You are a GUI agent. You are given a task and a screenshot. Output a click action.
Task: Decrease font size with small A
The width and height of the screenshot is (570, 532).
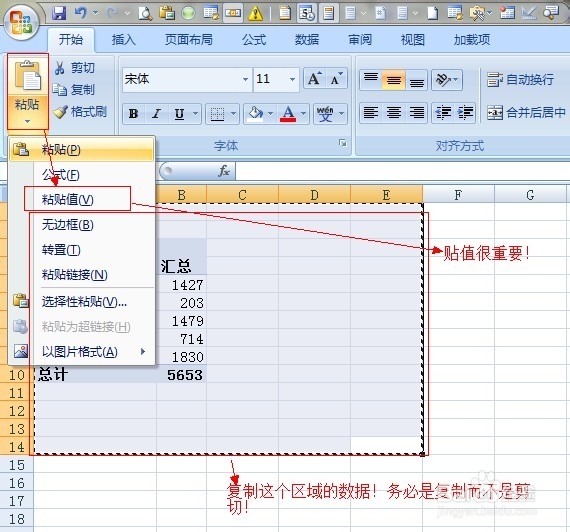pyautogui.click(x=336, y=78)
